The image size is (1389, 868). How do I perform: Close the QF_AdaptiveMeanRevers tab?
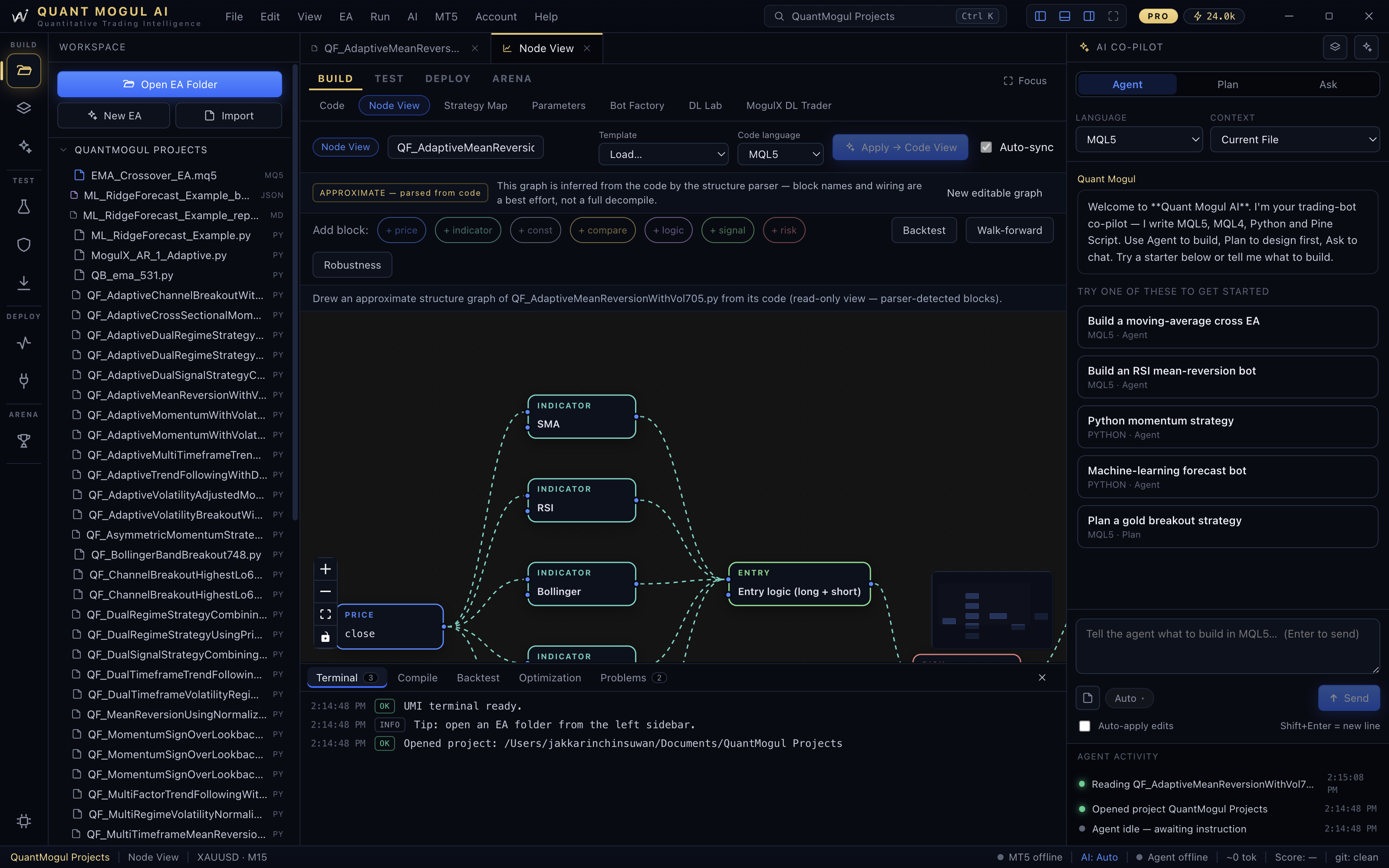coord(475,48)
